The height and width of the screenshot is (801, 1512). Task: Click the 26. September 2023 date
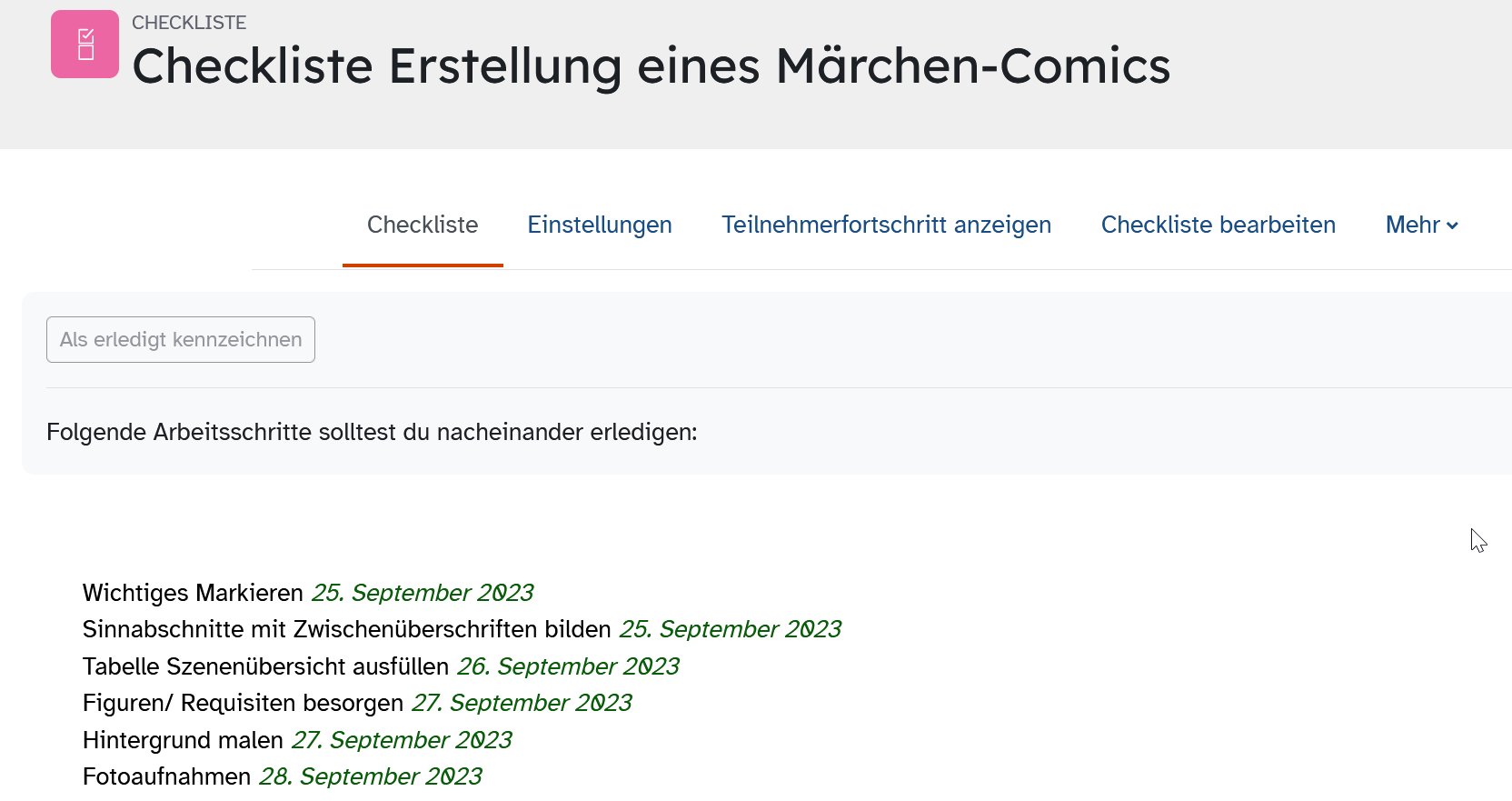pos(568,666)
